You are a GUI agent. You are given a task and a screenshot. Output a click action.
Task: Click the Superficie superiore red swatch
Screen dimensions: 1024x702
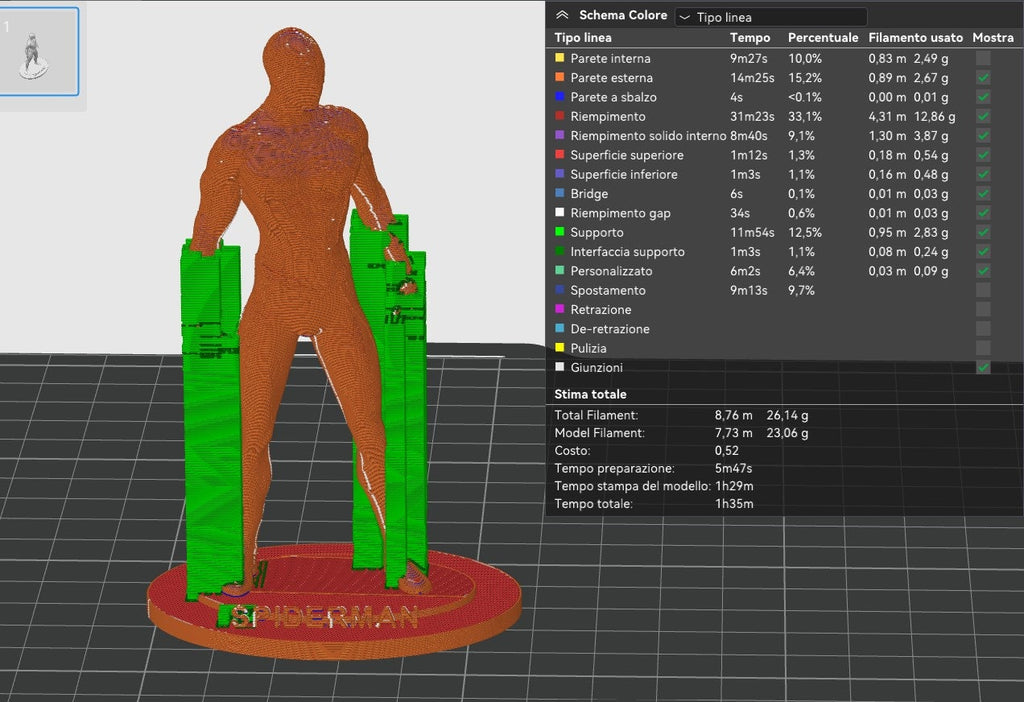(x=560, y=154)
